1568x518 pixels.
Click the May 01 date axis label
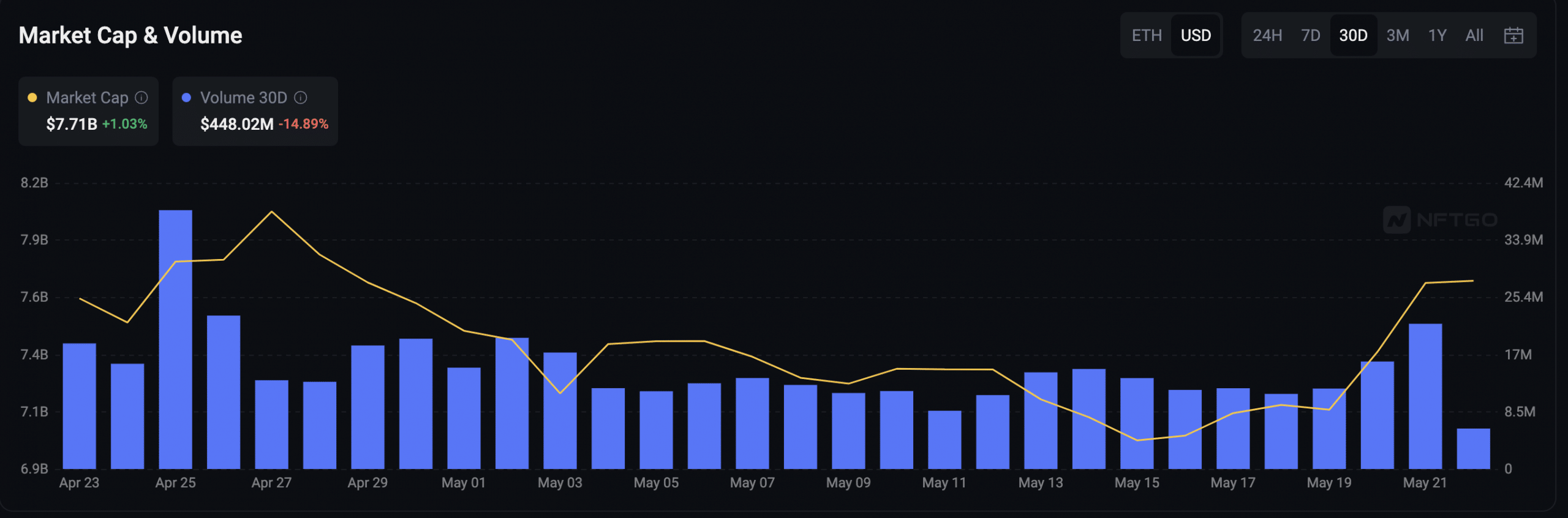click(464, 483)
